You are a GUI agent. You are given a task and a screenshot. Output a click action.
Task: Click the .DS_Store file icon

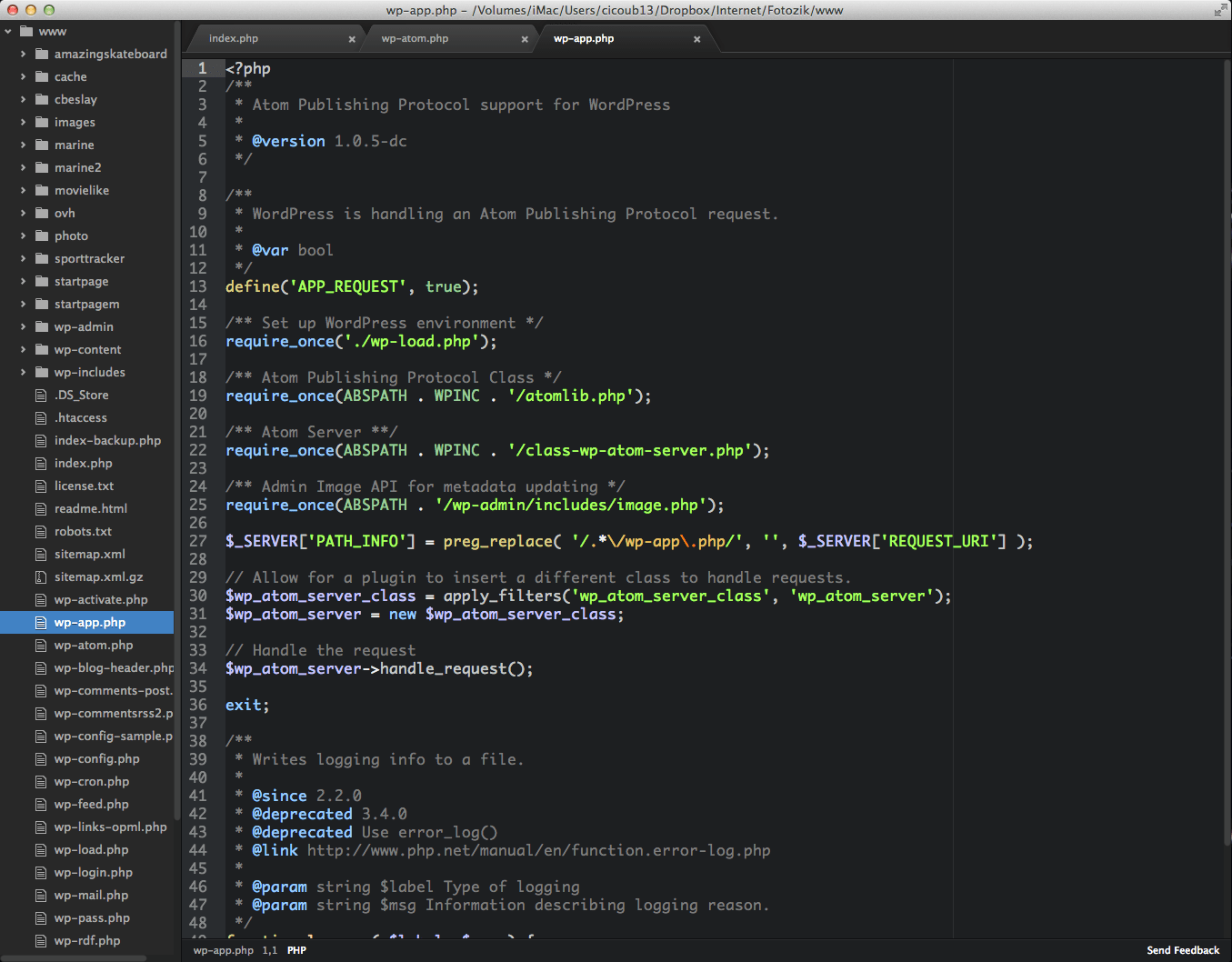(x=41, y=395)
